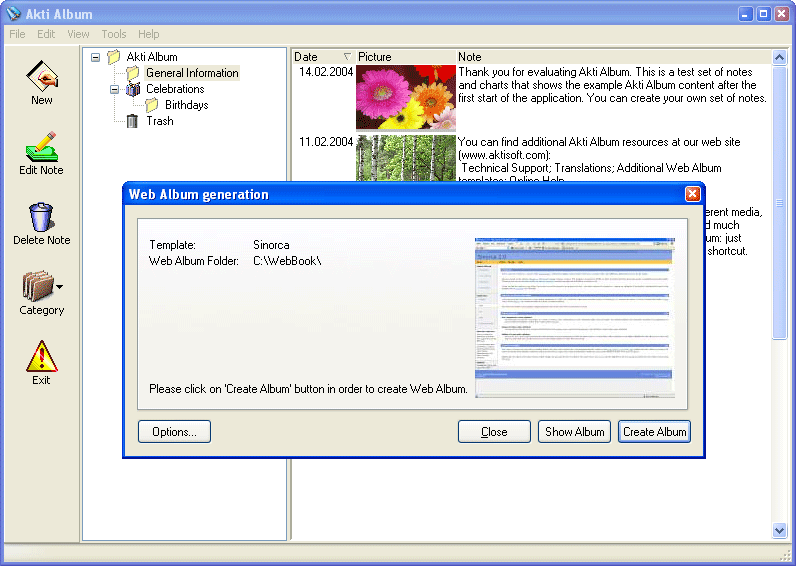Click the Birthdays folder icon
The height and width of the screenshot is (566, 796).
point(152,105)
